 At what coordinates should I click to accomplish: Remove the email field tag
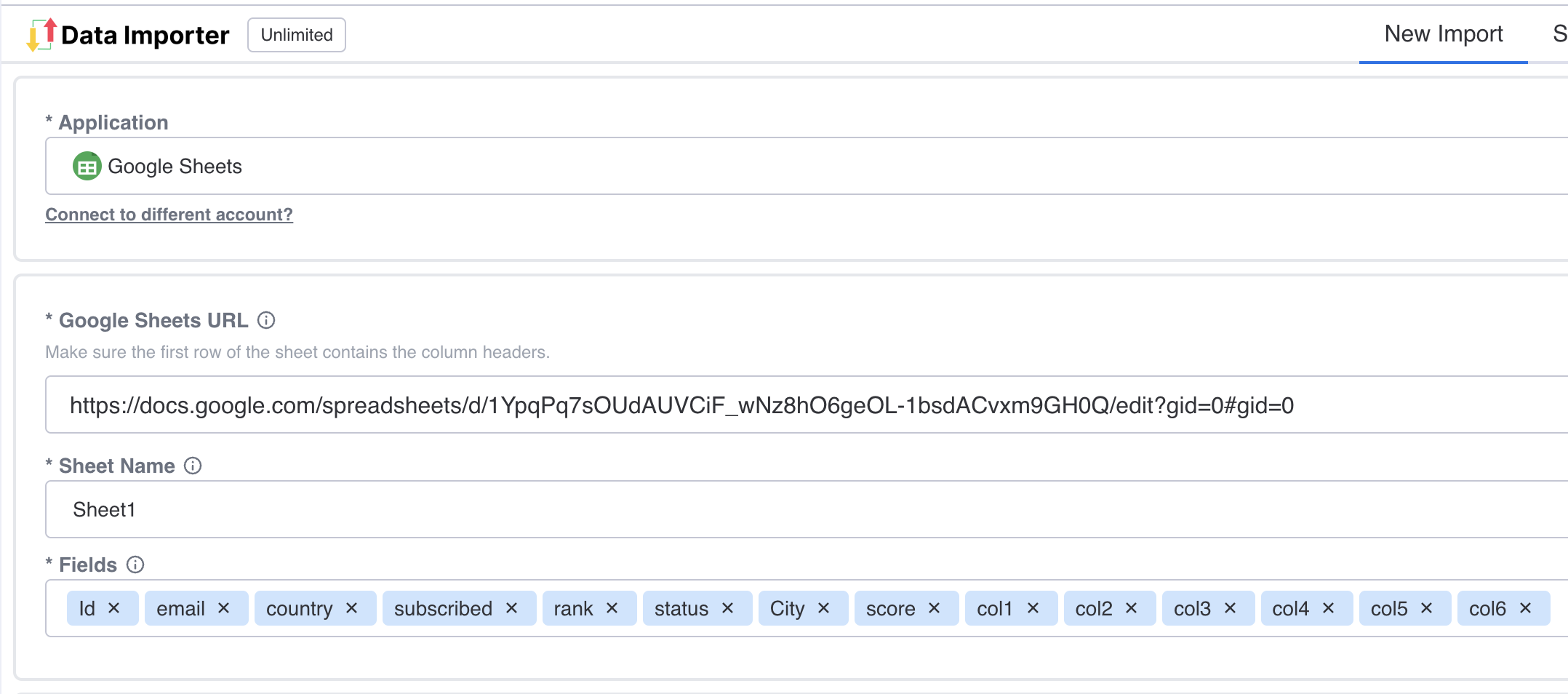point(223,608)
